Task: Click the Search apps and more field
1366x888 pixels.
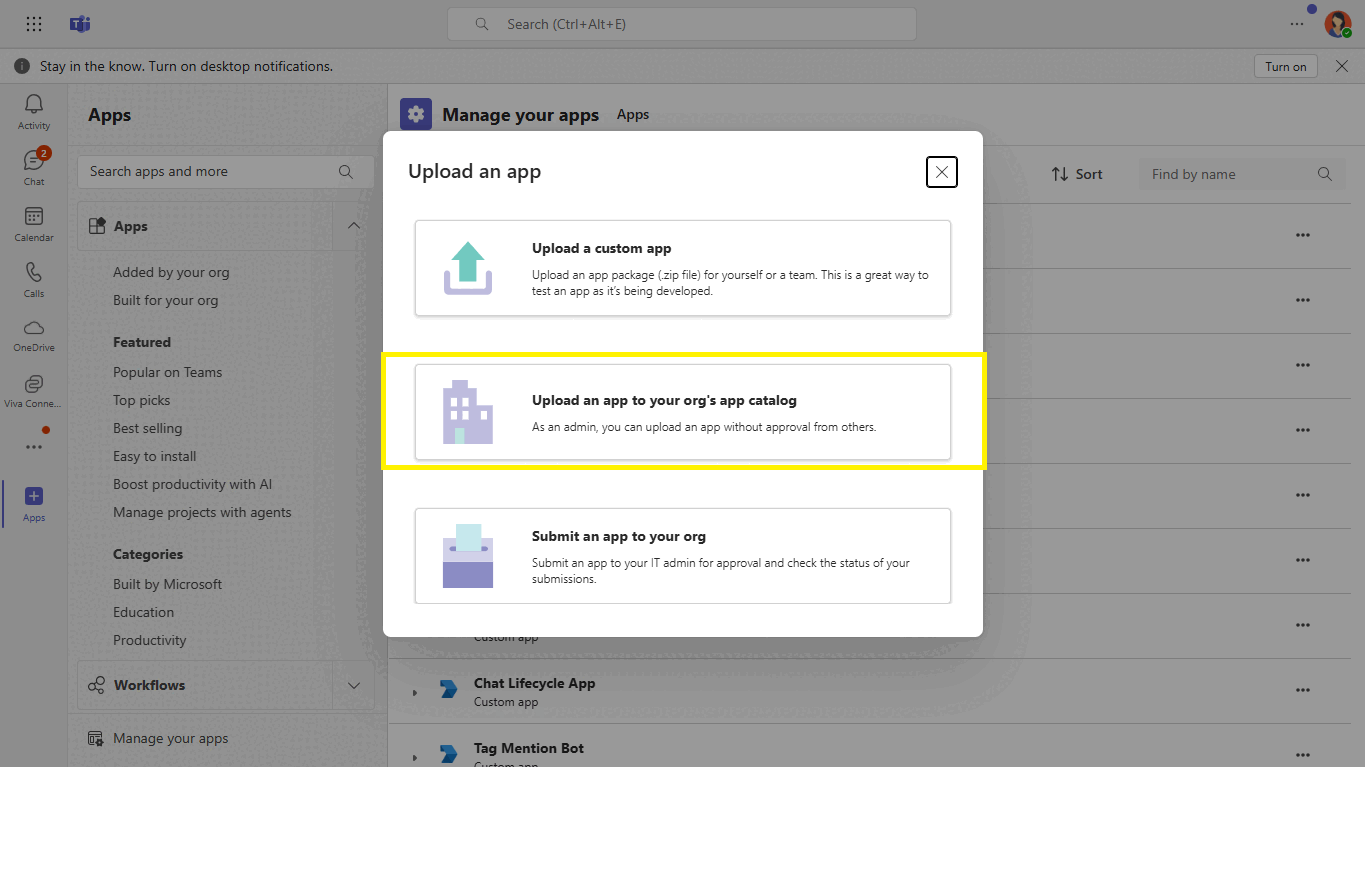Action: pyautogui.click(x=226, y=172)
